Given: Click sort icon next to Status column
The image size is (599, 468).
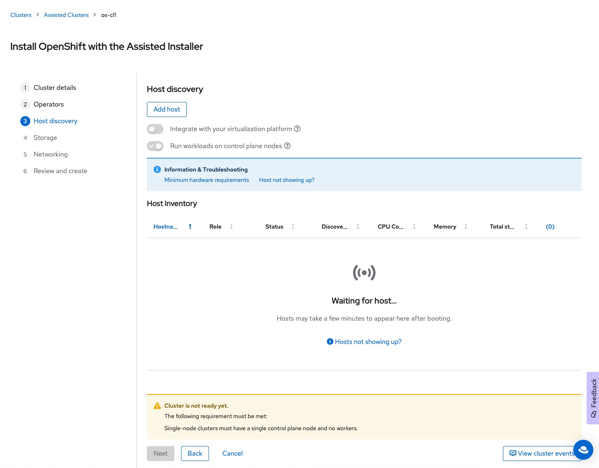Looking at the screenshot, I should pyautogui.click(x=293, y=227).
